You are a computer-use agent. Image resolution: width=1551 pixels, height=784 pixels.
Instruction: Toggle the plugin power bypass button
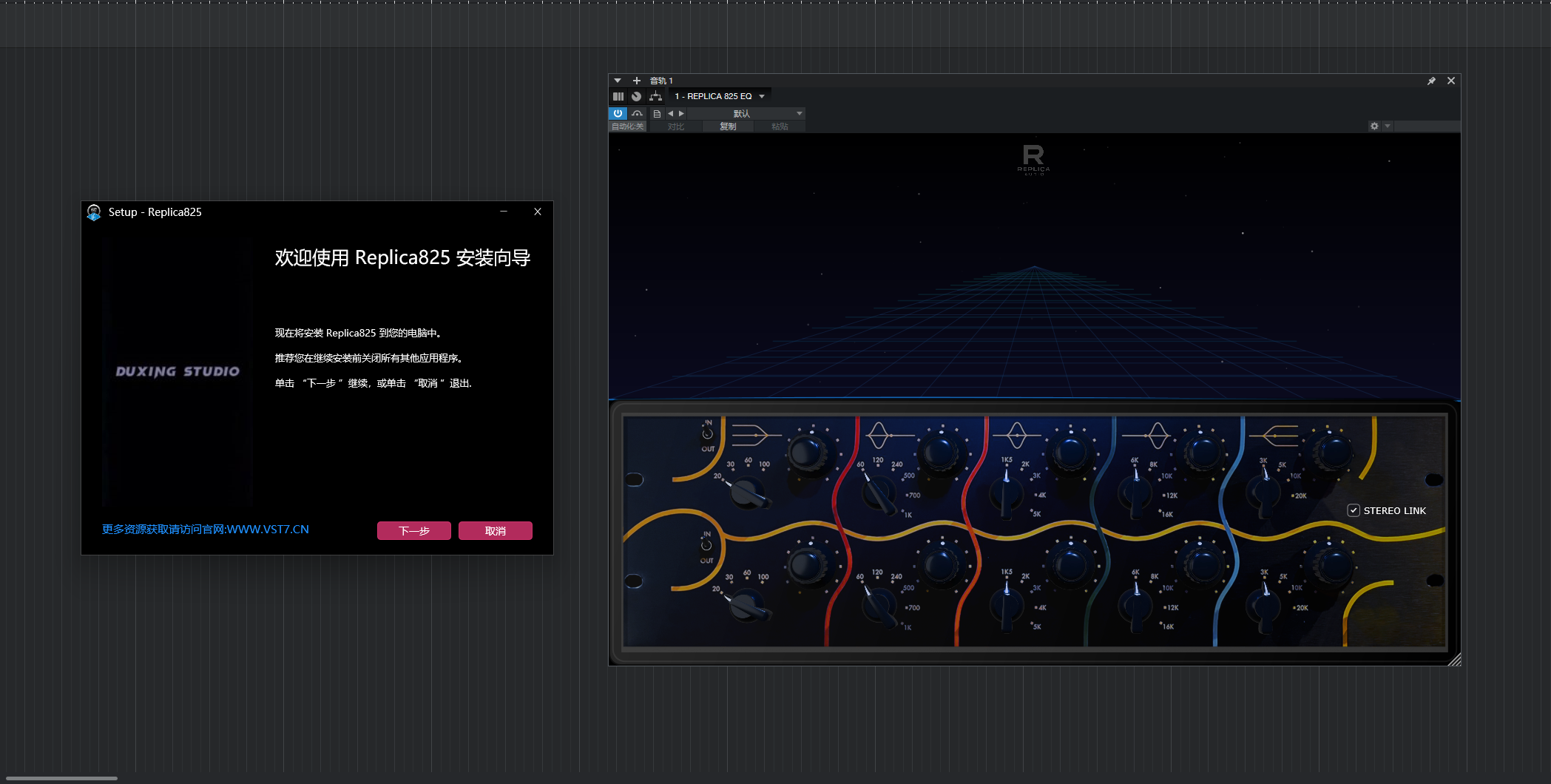618,113
